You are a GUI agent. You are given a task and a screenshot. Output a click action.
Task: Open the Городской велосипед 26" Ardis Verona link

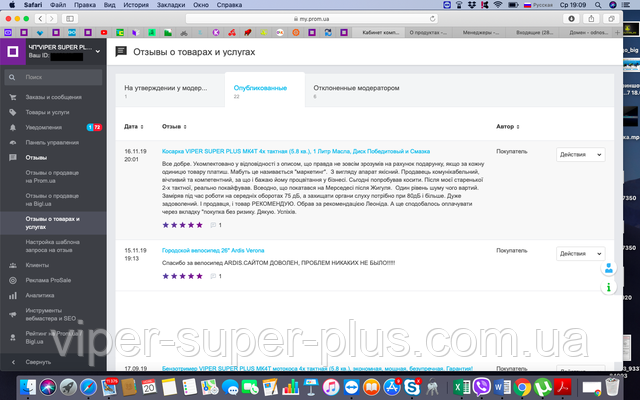click(213, 251)
